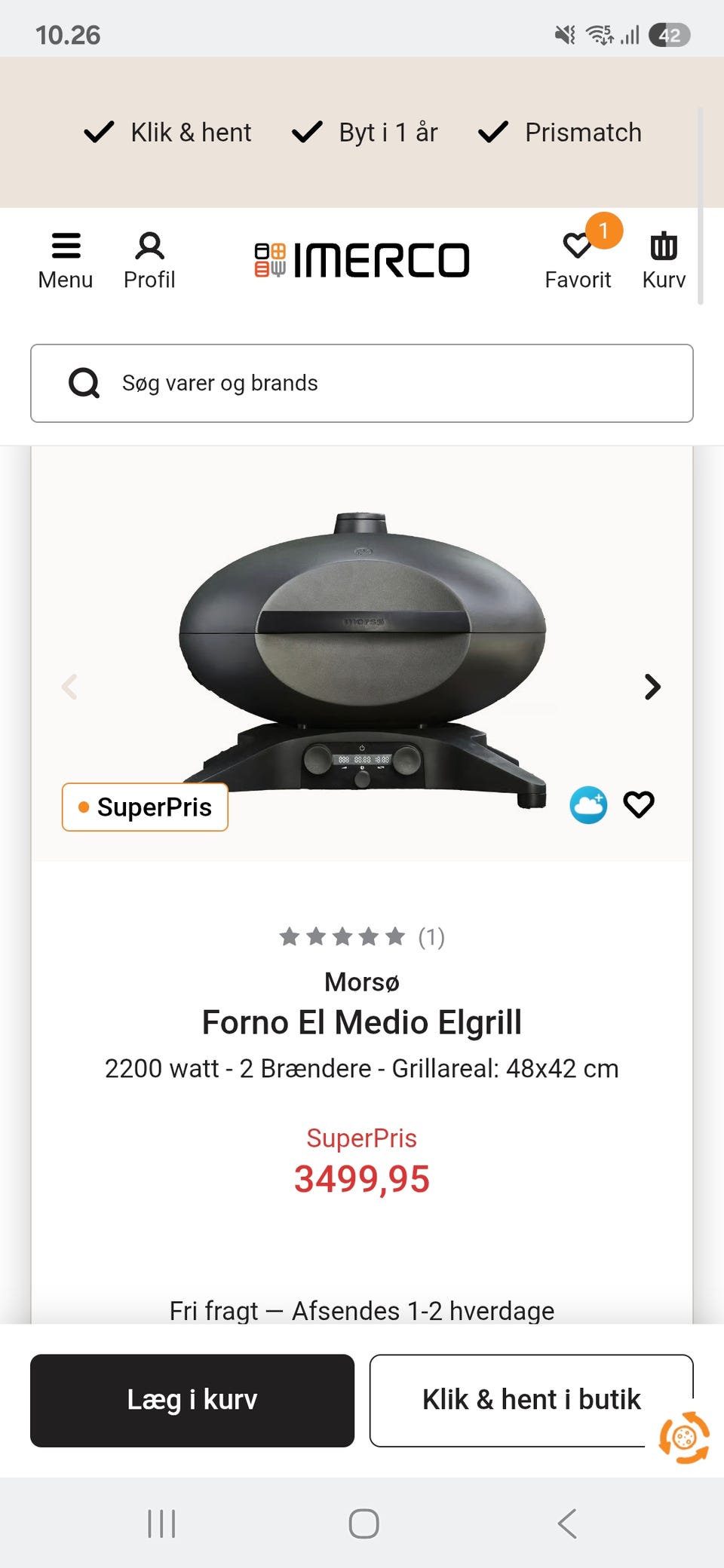
Task: Tap the Prismatch benefit text
Action: click(x=583, y=133)
